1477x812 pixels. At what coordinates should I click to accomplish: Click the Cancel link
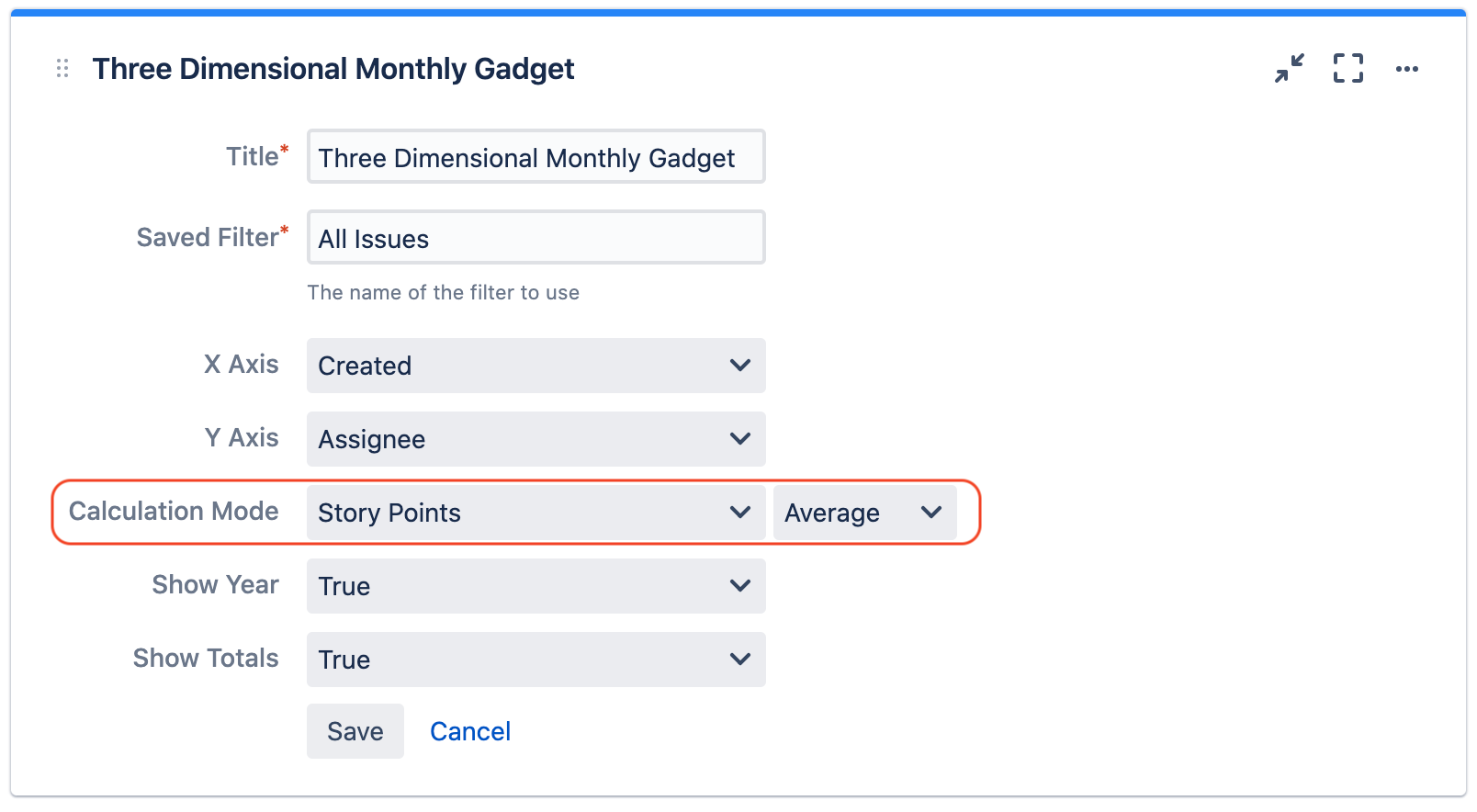tap(470, 731)
